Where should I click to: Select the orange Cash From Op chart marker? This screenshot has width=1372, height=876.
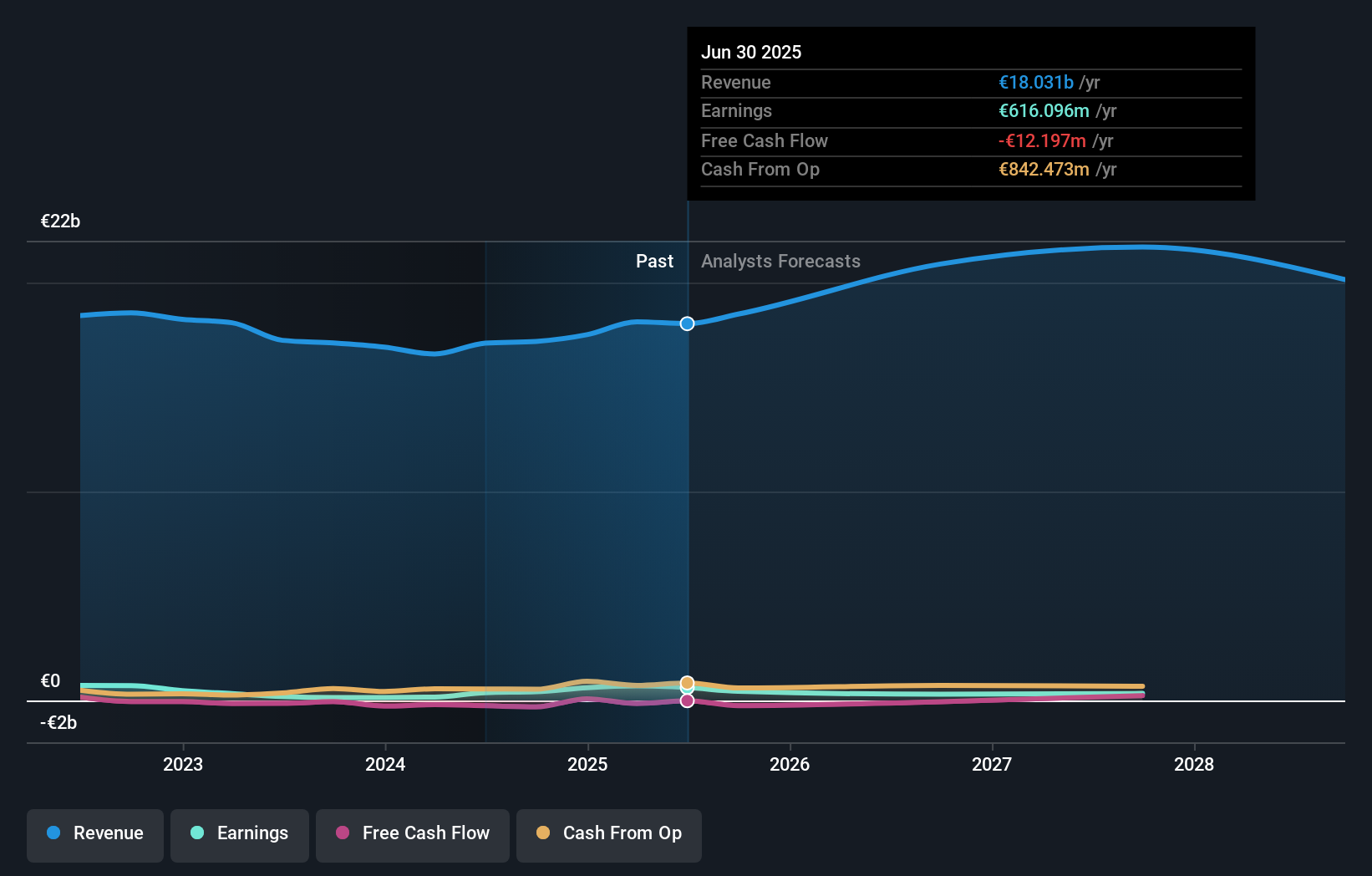[687, 683]
